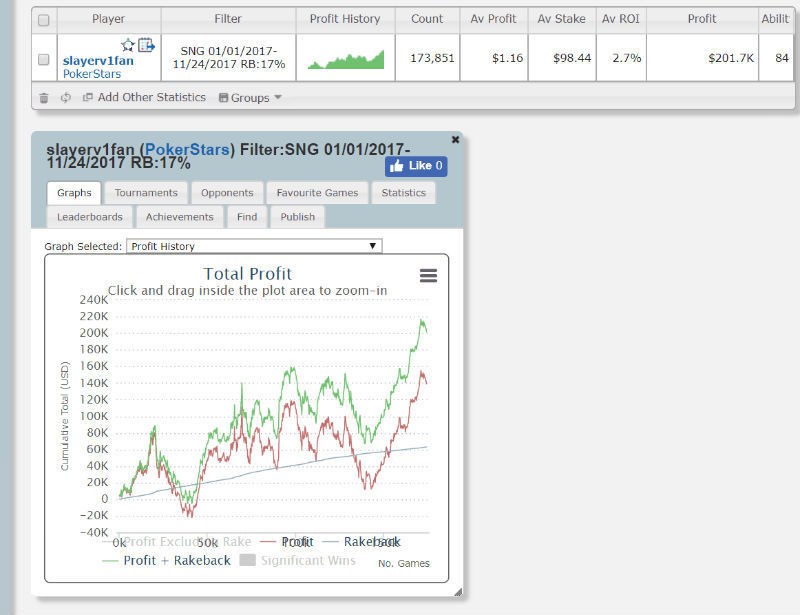Click the favorite star icon next to slayerv1fan
Image resolution: width=800 pixels, height=615 pixels.
pos(128,45)
